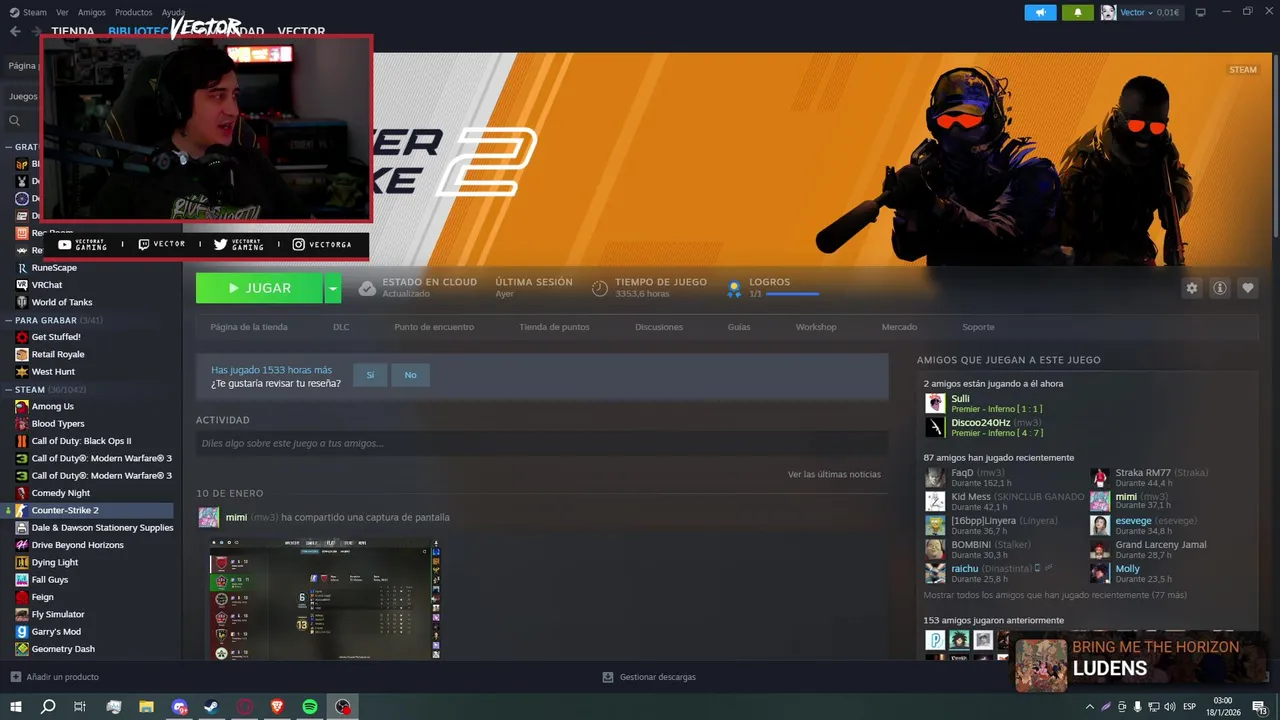Viewport: 1280px width, 720px height.
Task: Click the Call of Duty: Black Ops II icon
Action: point(22,441)
